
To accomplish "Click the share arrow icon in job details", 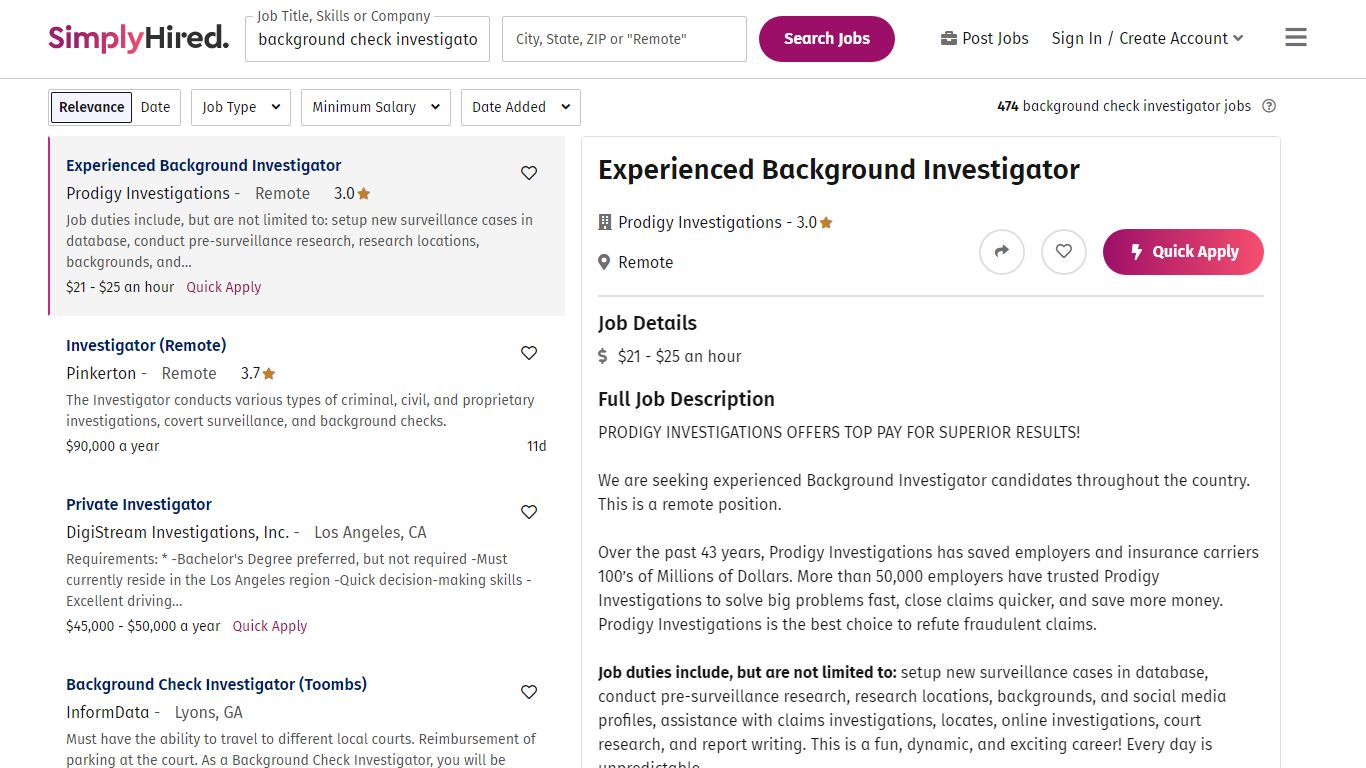I will [x=1002, y=252].
